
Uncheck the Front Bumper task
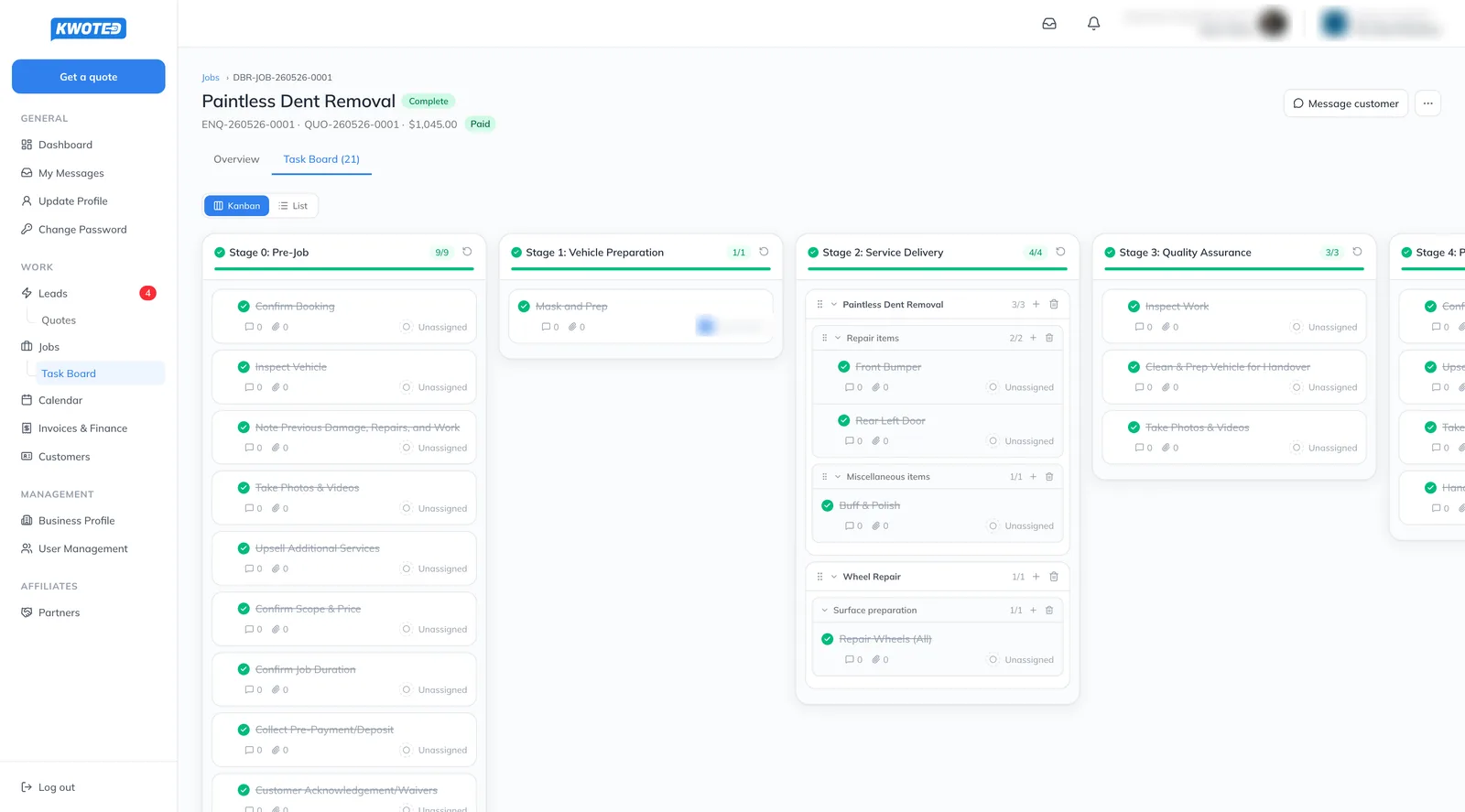(x=844, y=367)
